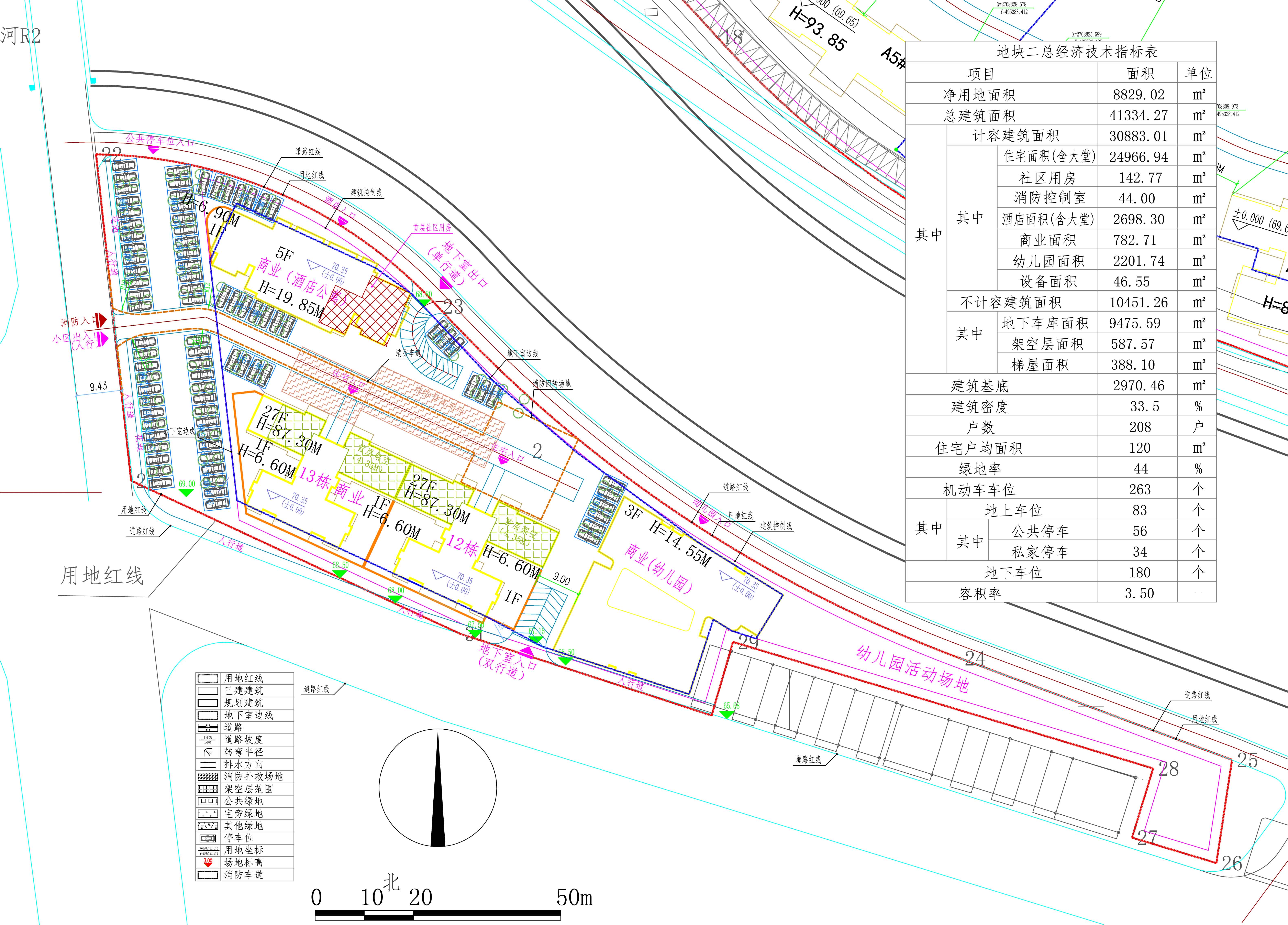This screenshot has height=925, width=1288.
Task: Click the 地下车位 value 180
Action: click(1140, 573)
